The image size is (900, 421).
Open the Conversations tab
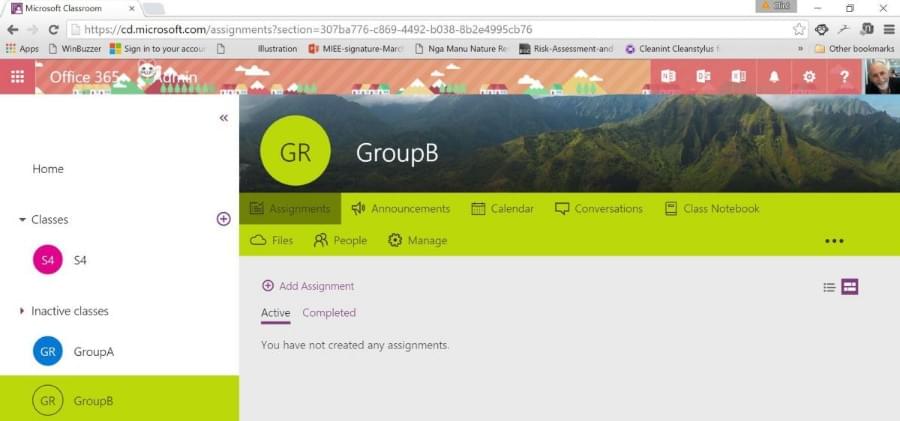[x=599, y=208]
